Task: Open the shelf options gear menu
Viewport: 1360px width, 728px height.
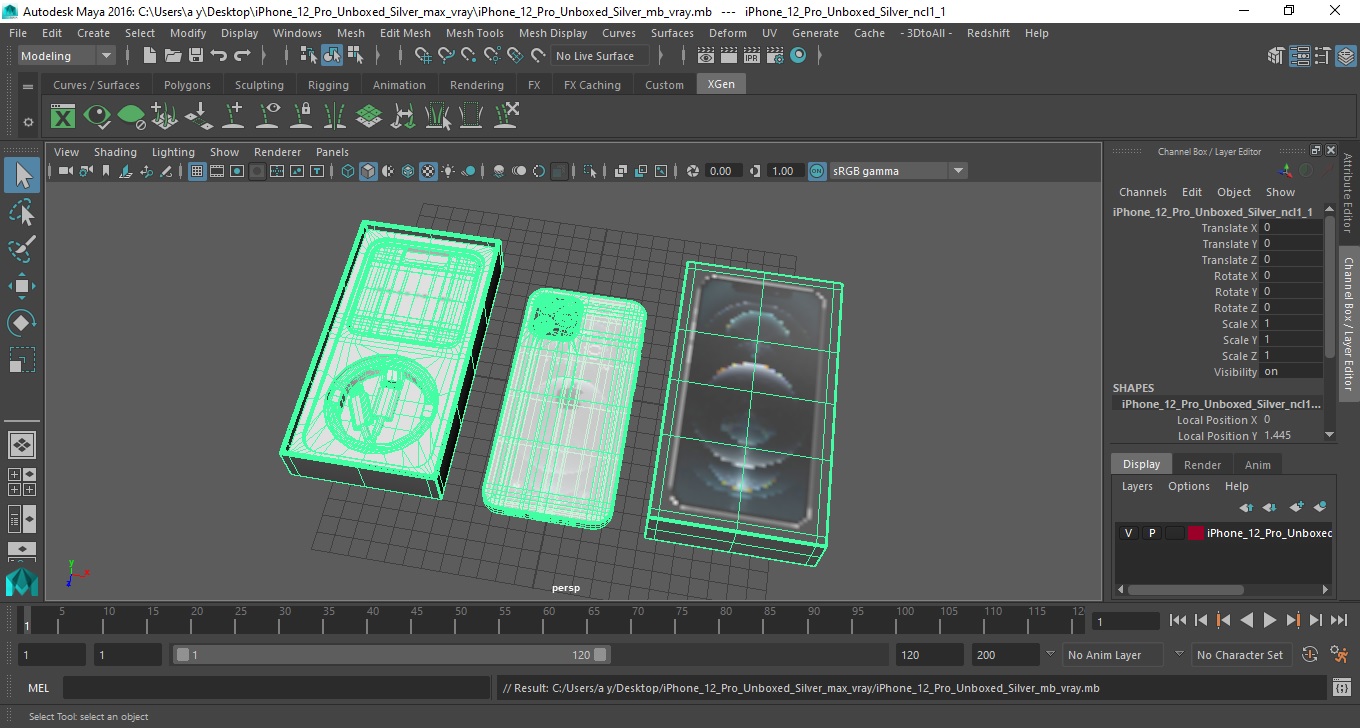Action: coord(28,122)
